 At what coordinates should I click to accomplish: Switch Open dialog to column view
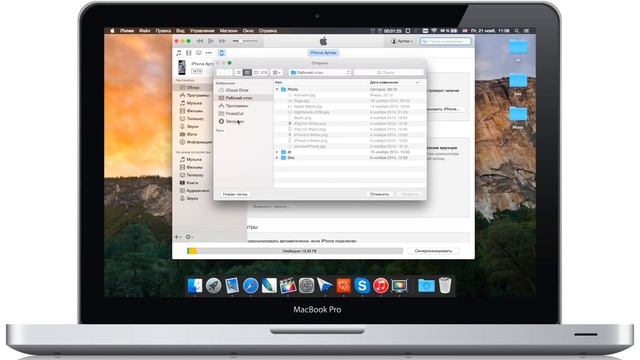[256, 72]
